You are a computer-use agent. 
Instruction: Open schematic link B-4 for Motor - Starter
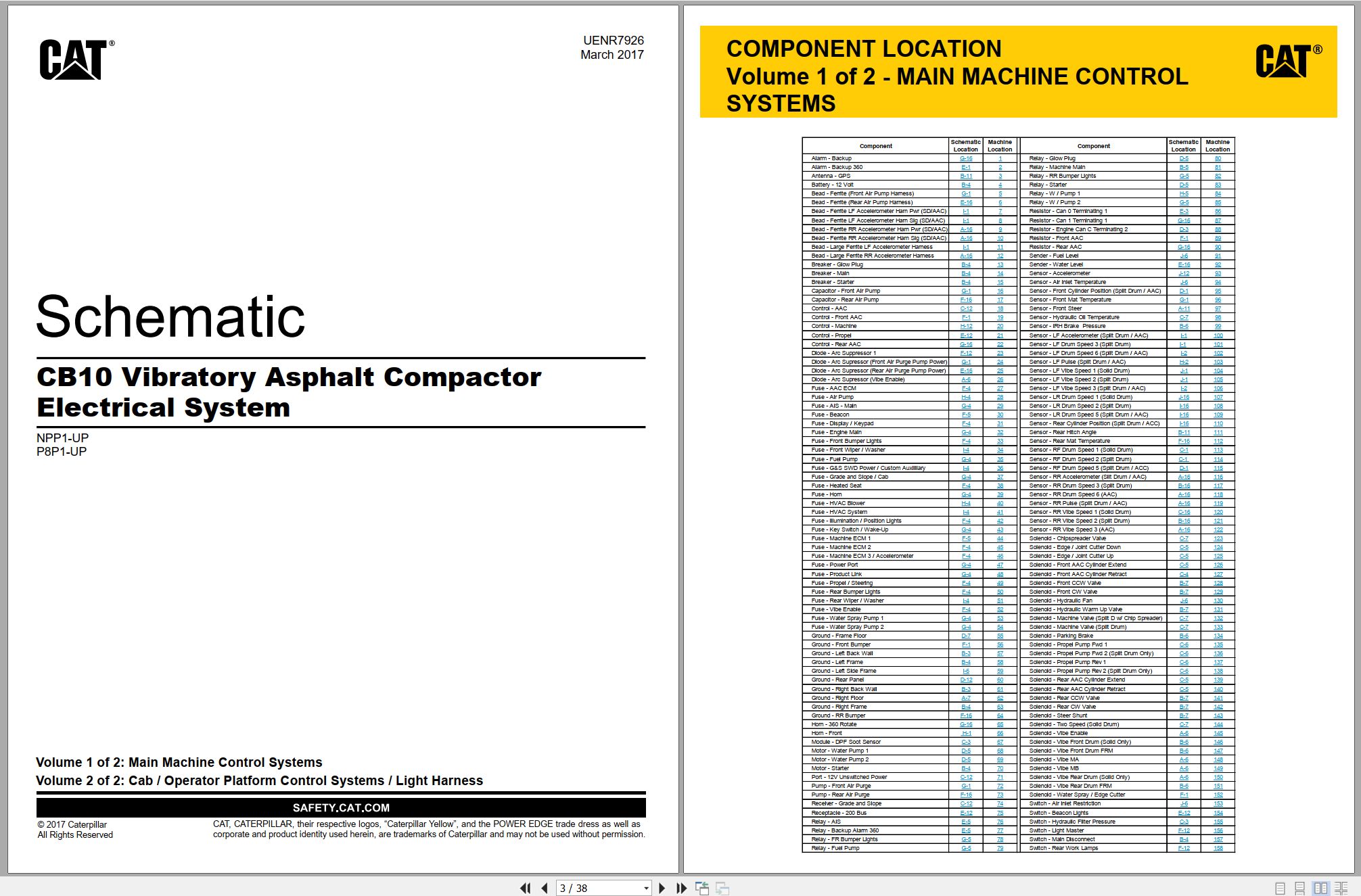966,768
